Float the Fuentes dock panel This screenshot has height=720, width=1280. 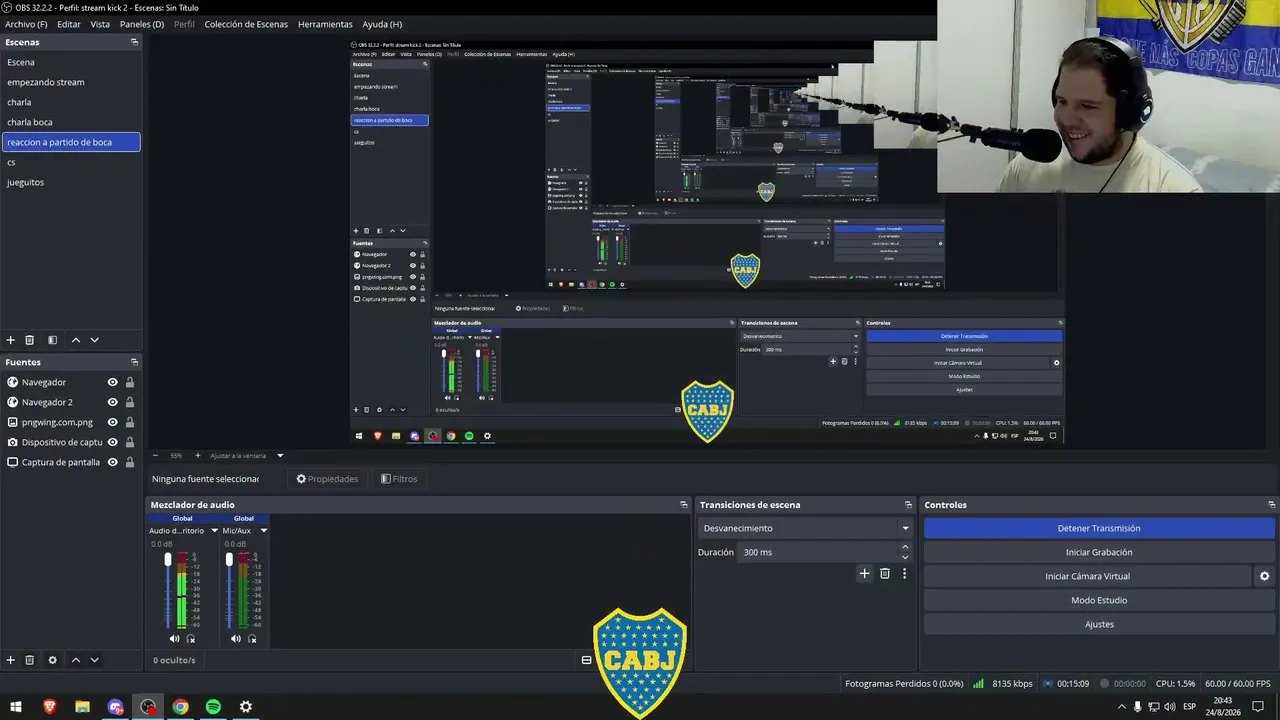pos(134,362)
